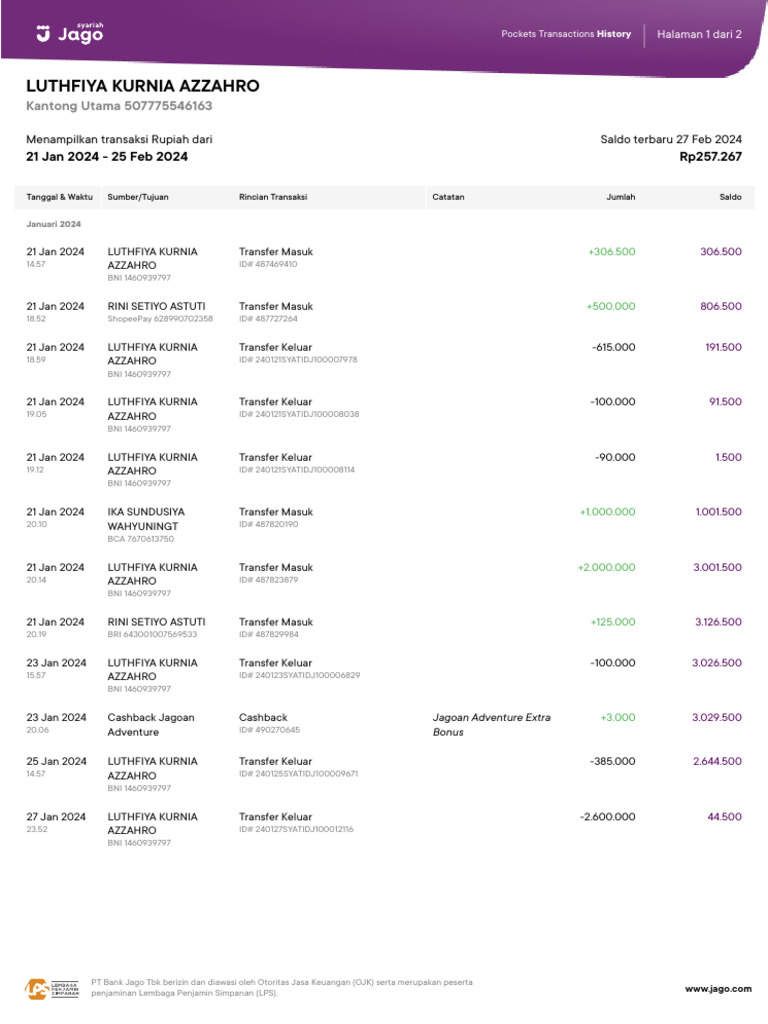Screen dimensions: 768x1024
Task: Click the Cashback Jagoan Adventure source
Action: pos(151,724)
